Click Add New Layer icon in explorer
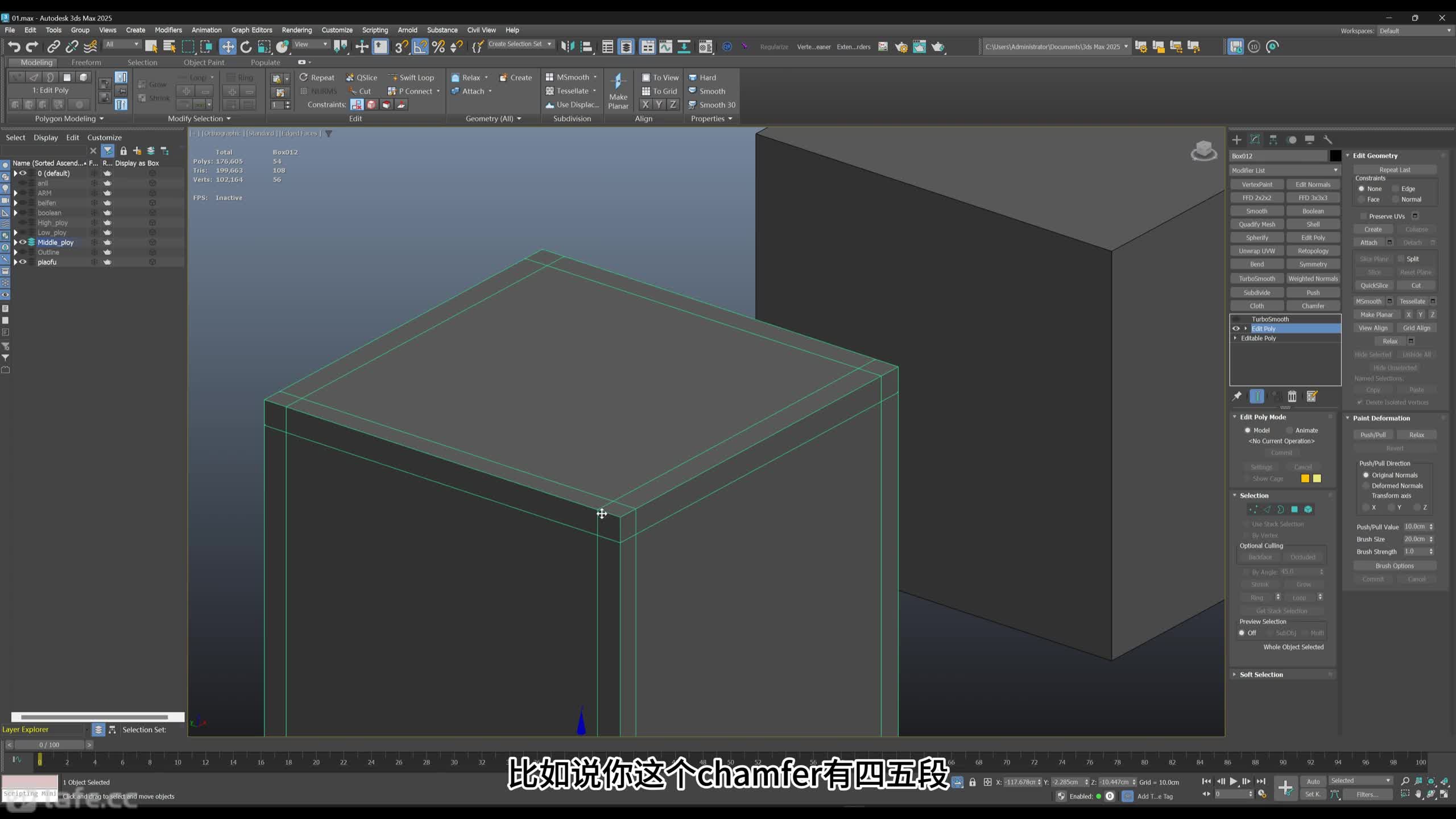The width and height of the screenshot is (1456, 819). [137, 151]
